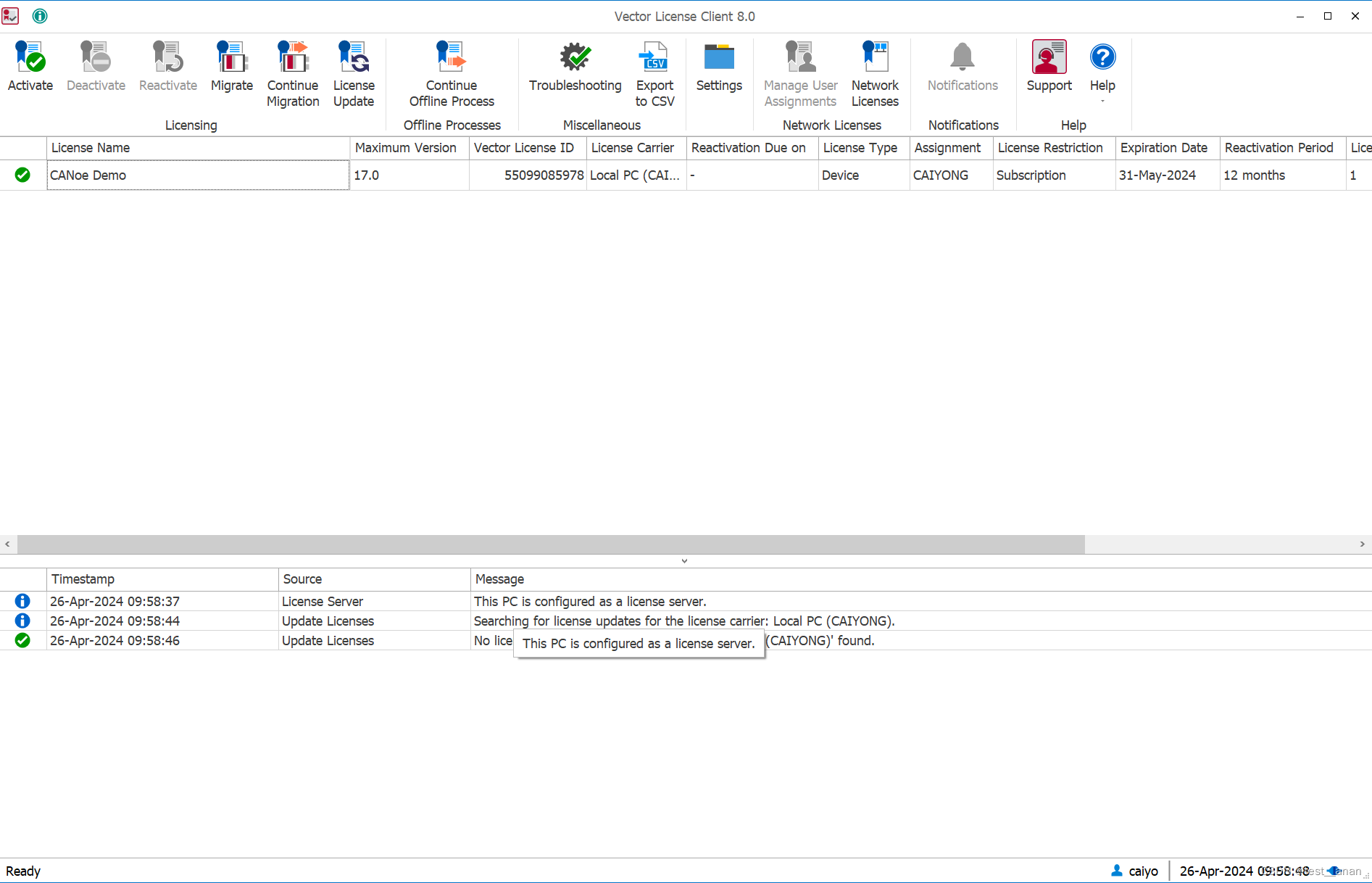
Task: Click the green info icon in title bar
Action: (x=40, y=16)
